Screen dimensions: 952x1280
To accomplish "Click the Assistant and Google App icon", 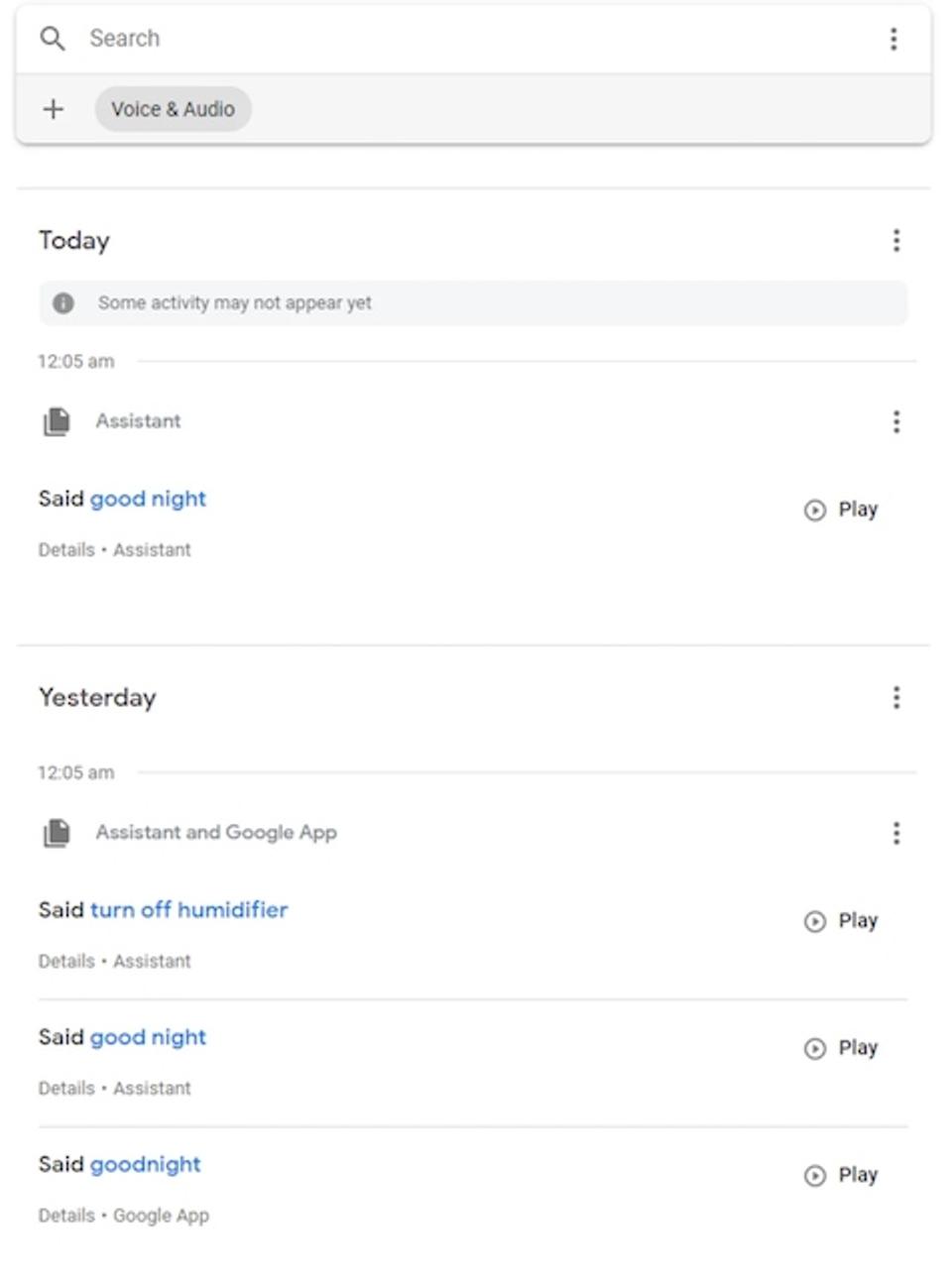I will (x=57, y=833).
